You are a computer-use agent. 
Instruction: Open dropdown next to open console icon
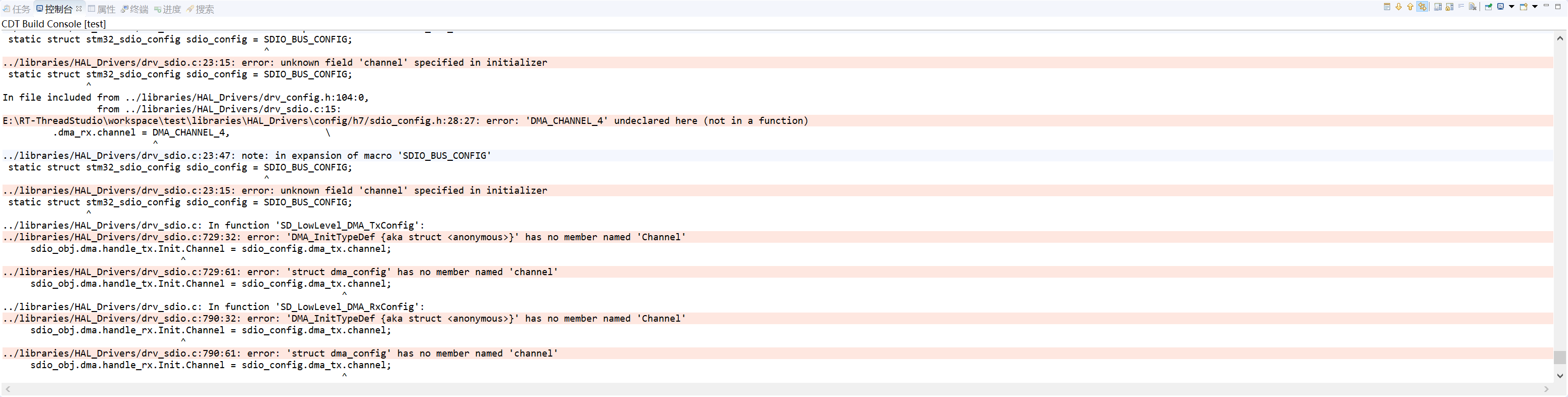tap(1535, 7)
